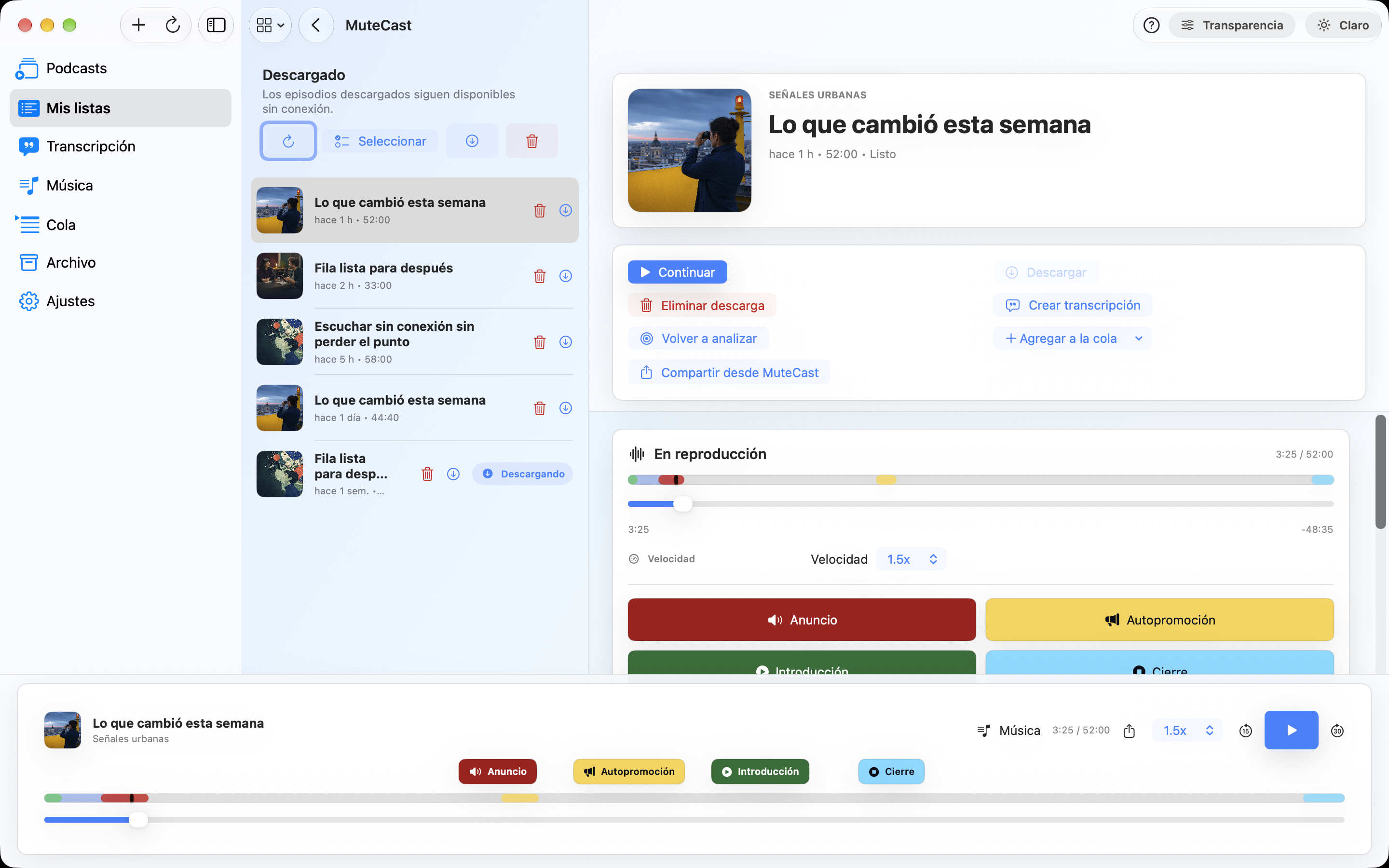Toggle the Anuncio segment chip in bottom player

tap(497, 771)
